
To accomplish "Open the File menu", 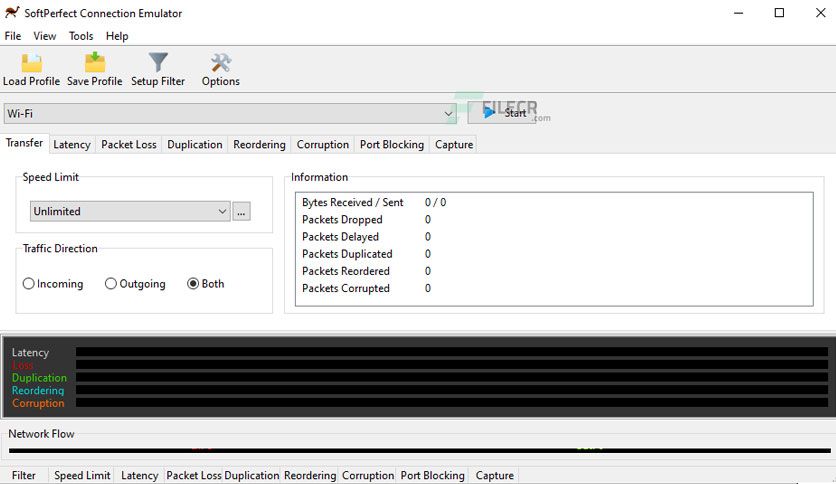I will [x=13, y=36].
